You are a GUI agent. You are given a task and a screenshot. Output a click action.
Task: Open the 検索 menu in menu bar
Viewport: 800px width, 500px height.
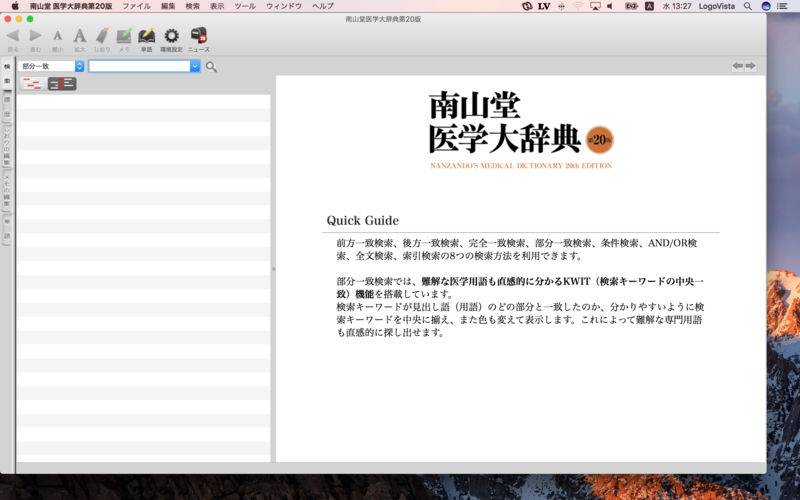coord(192,6)
